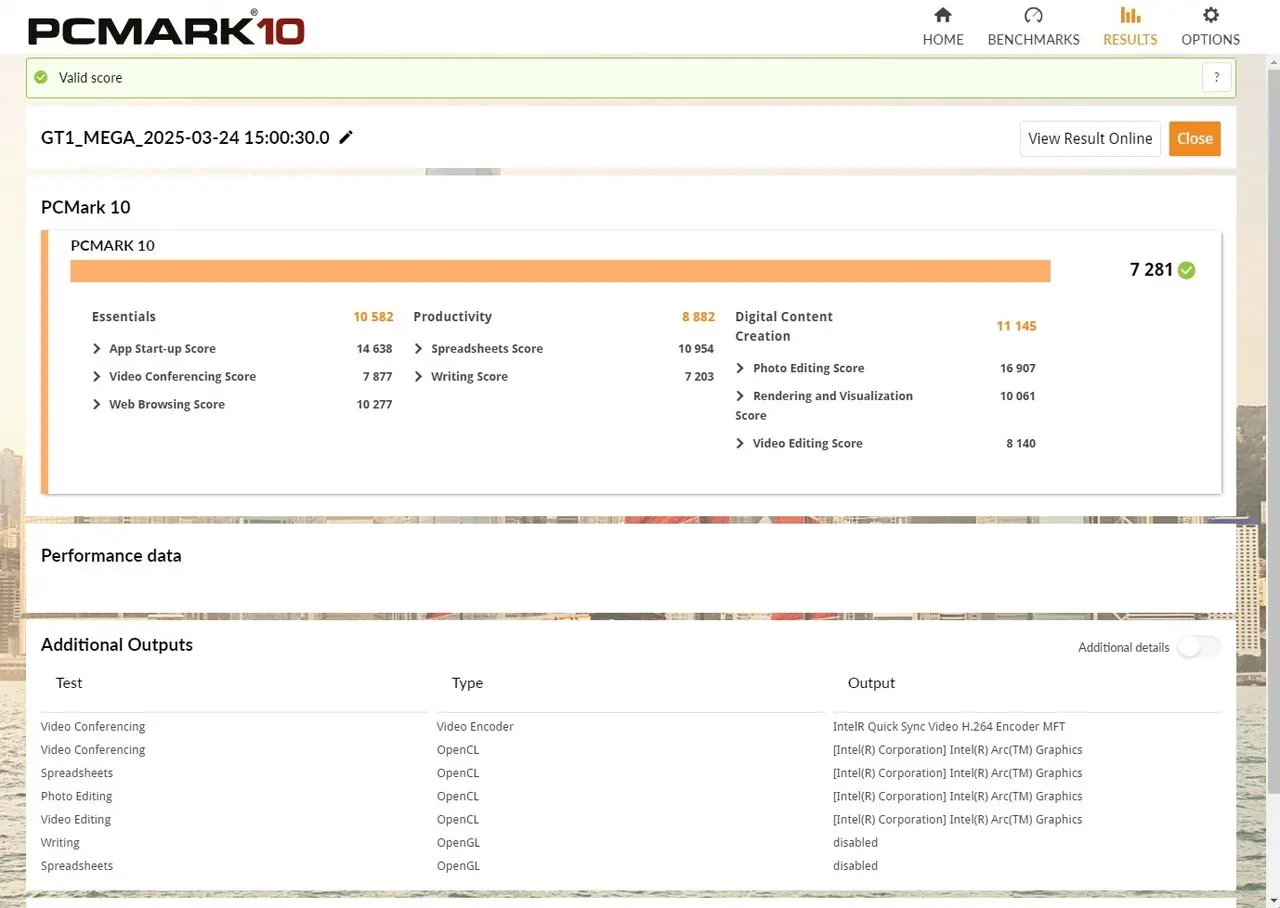Expand the Spreadsheets Score row
Viewport: 1280px width, 908px height.
[419, 349]
